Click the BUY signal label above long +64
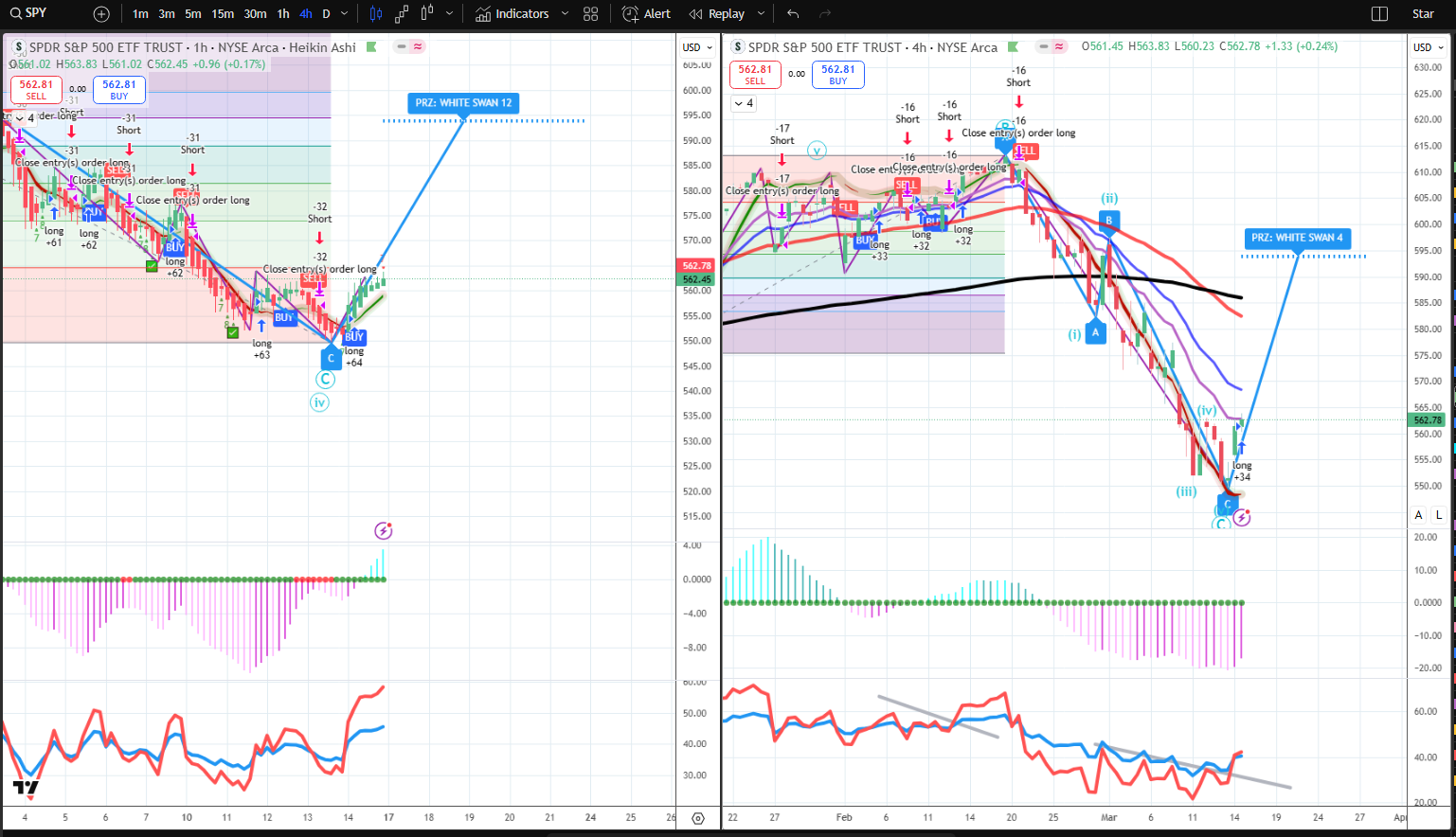This screenshot has width=1456, height=837. (354, 337)
